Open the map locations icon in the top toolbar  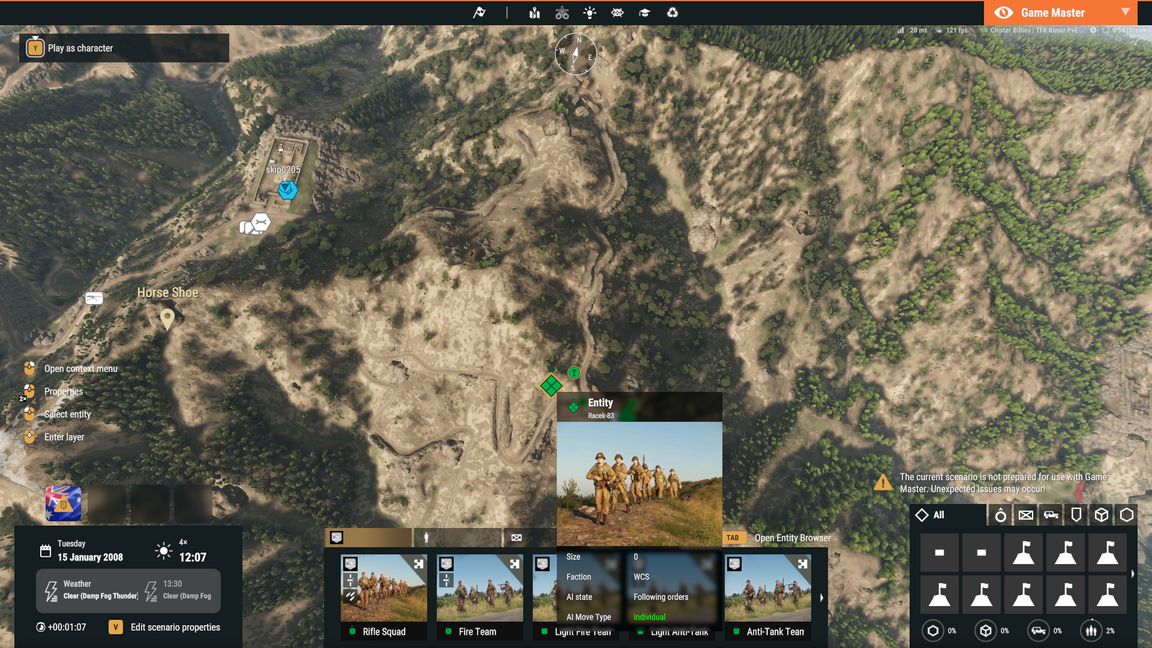tap(534, 12)
